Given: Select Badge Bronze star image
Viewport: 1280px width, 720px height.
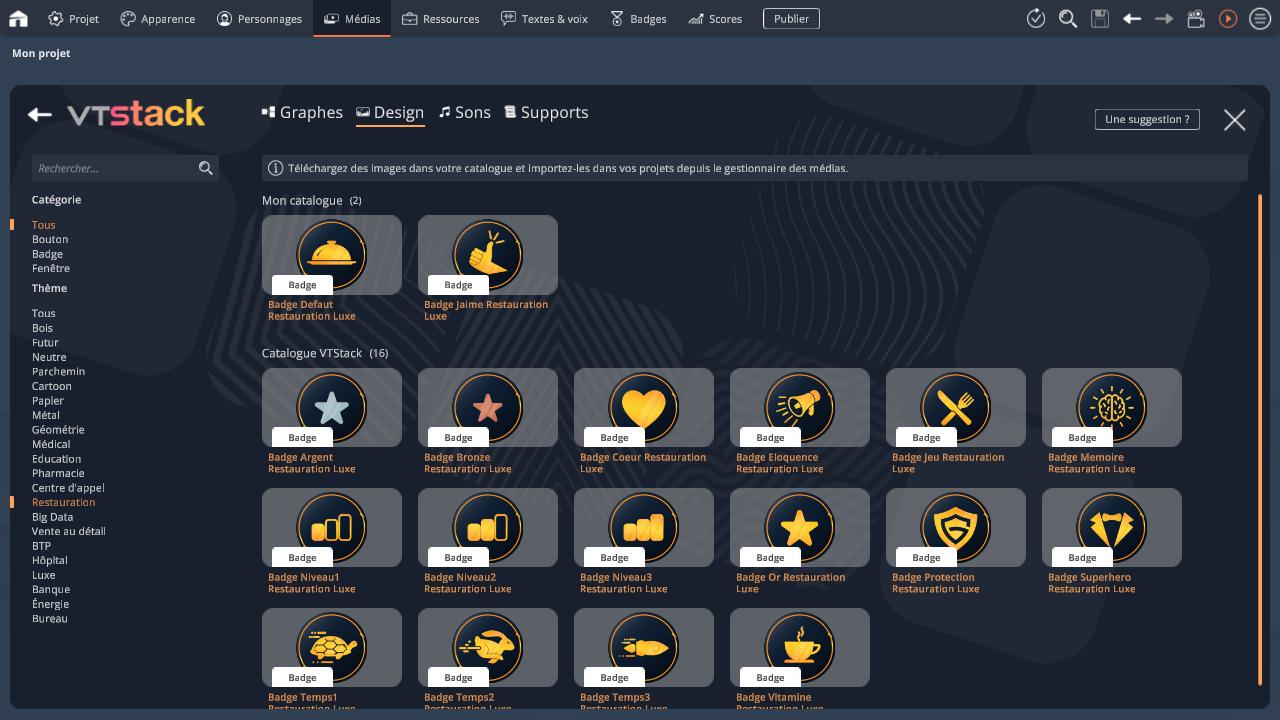Looking at the screenshot, I should [x=488, y=407].
